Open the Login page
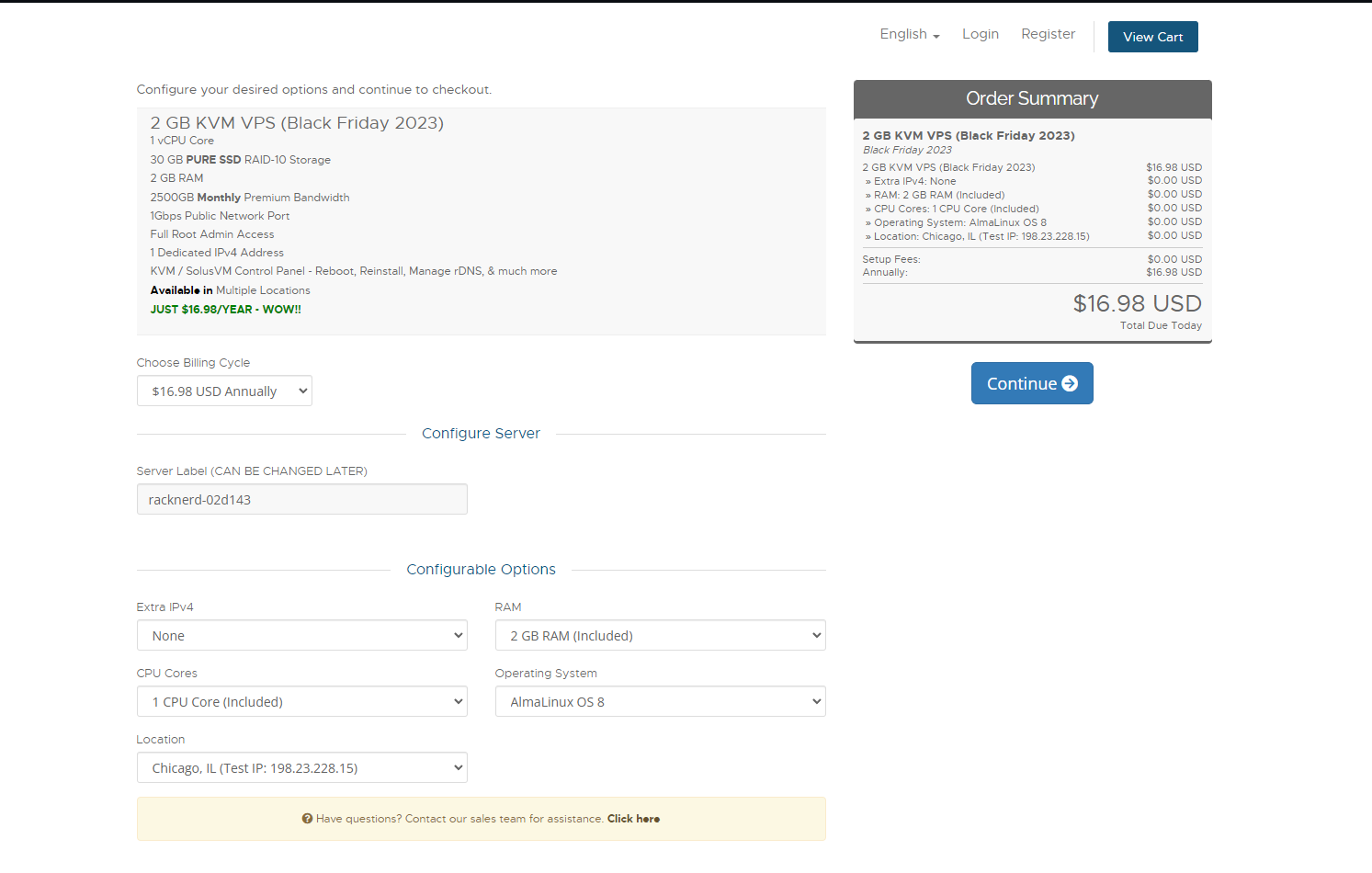 [x=980, y=34]
